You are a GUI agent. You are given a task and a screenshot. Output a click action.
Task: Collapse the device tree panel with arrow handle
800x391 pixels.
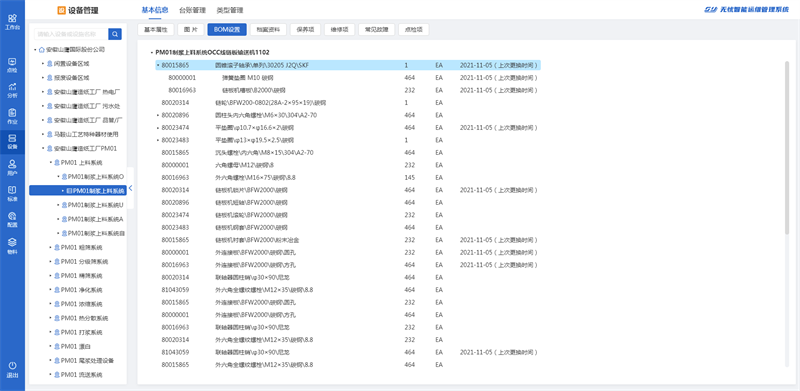[130, 188]
